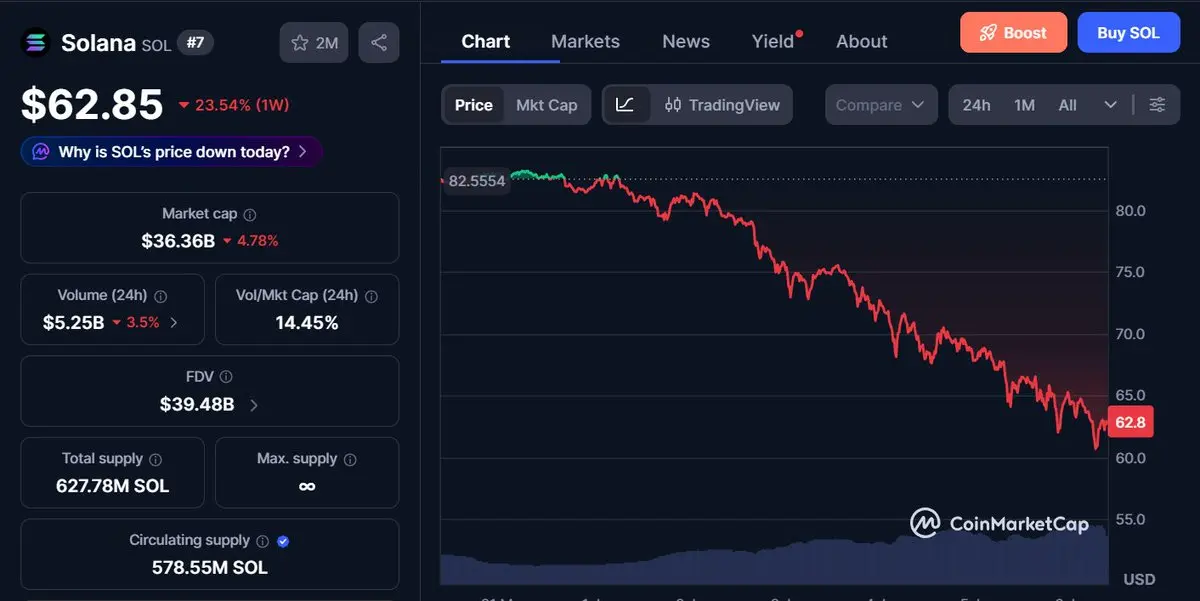Switch to line chart view icon

626,105
